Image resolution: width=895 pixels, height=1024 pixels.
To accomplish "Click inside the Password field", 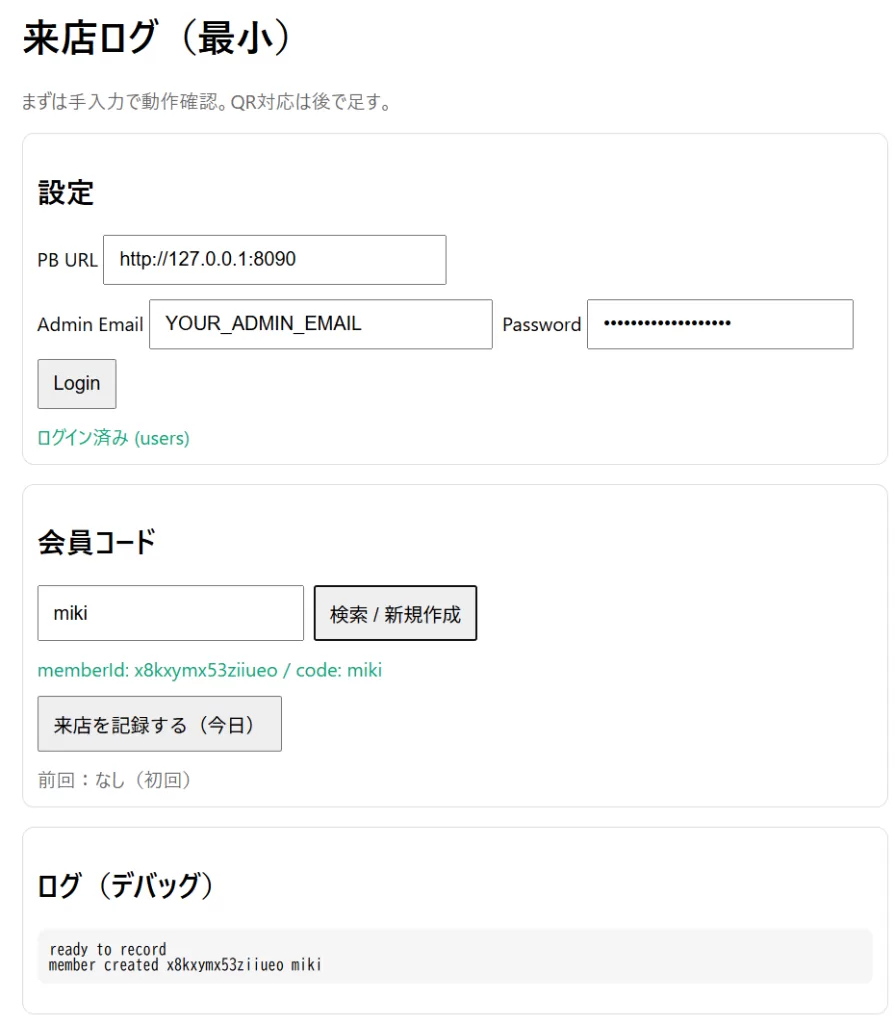I will [x=720, y=324].
